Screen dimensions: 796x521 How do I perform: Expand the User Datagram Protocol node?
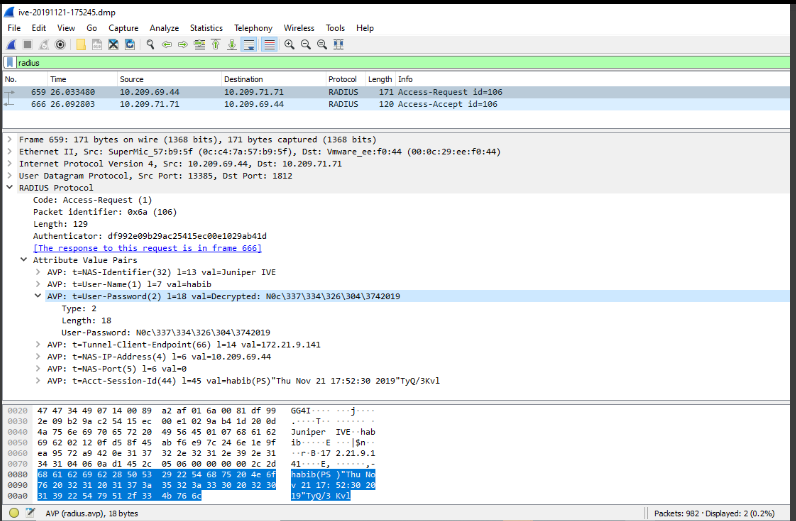tap(10, 175)
